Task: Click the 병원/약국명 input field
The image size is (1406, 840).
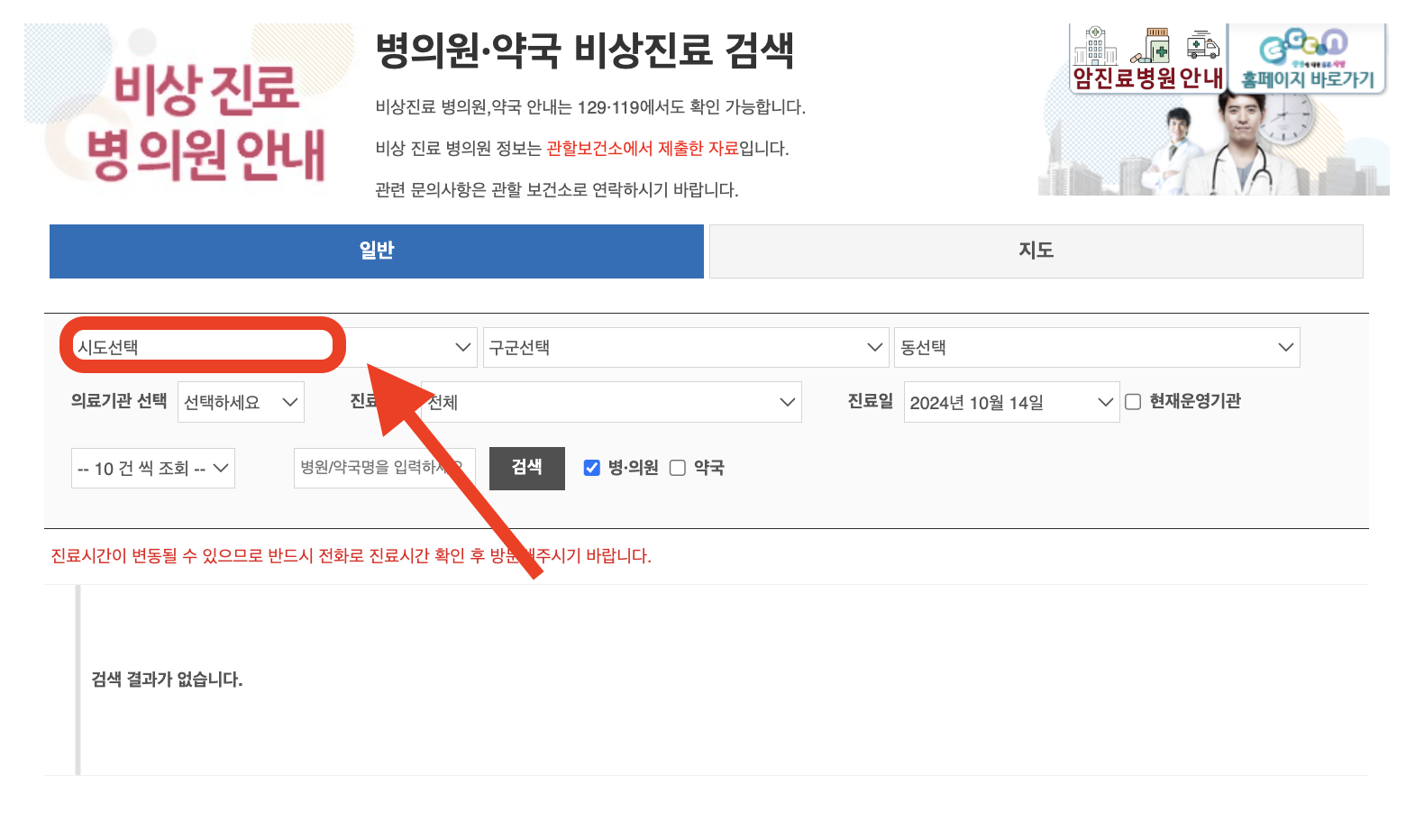Action: [384, 468]
